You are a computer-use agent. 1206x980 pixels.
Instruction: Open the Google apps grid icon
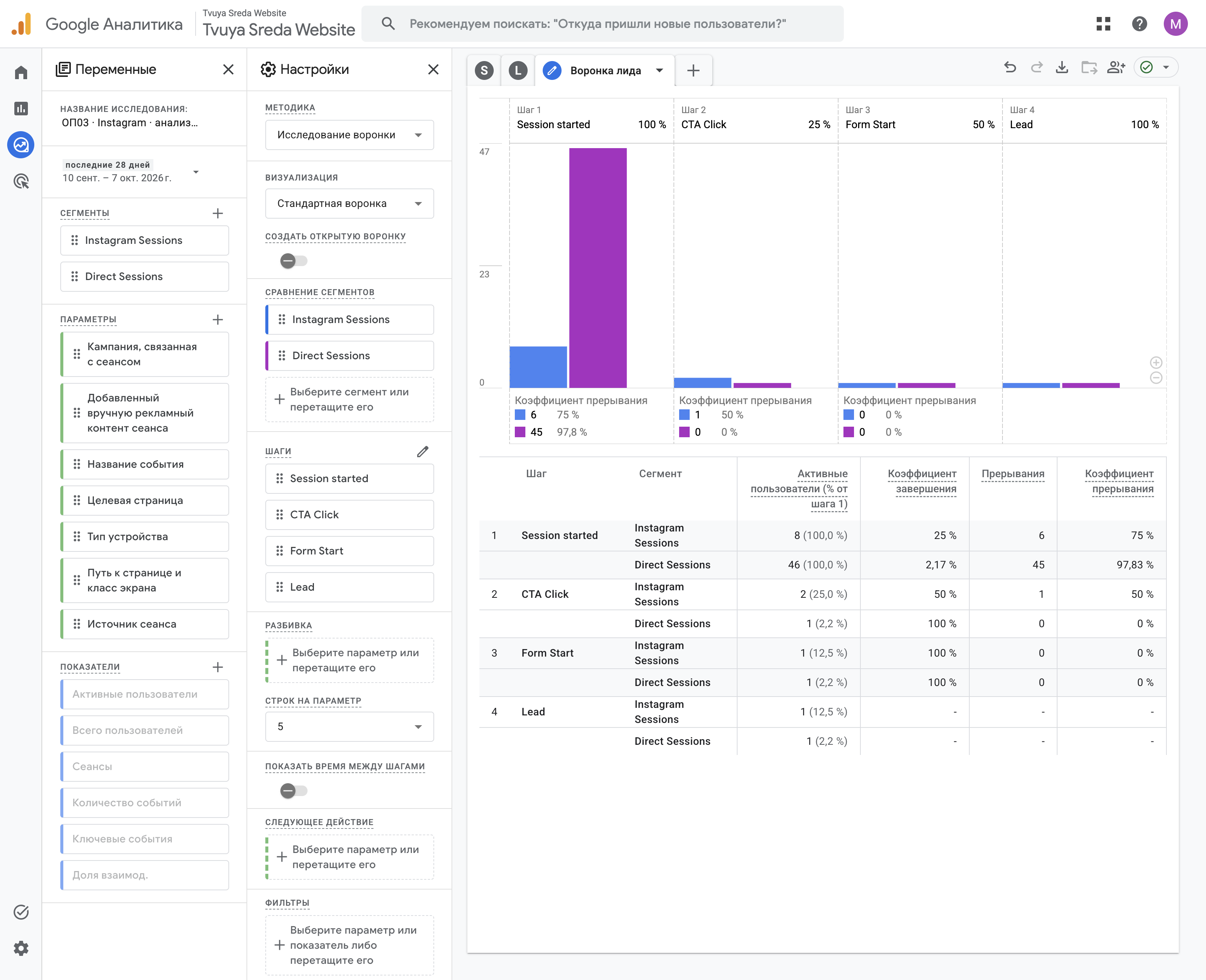(x=1103, y=24)
